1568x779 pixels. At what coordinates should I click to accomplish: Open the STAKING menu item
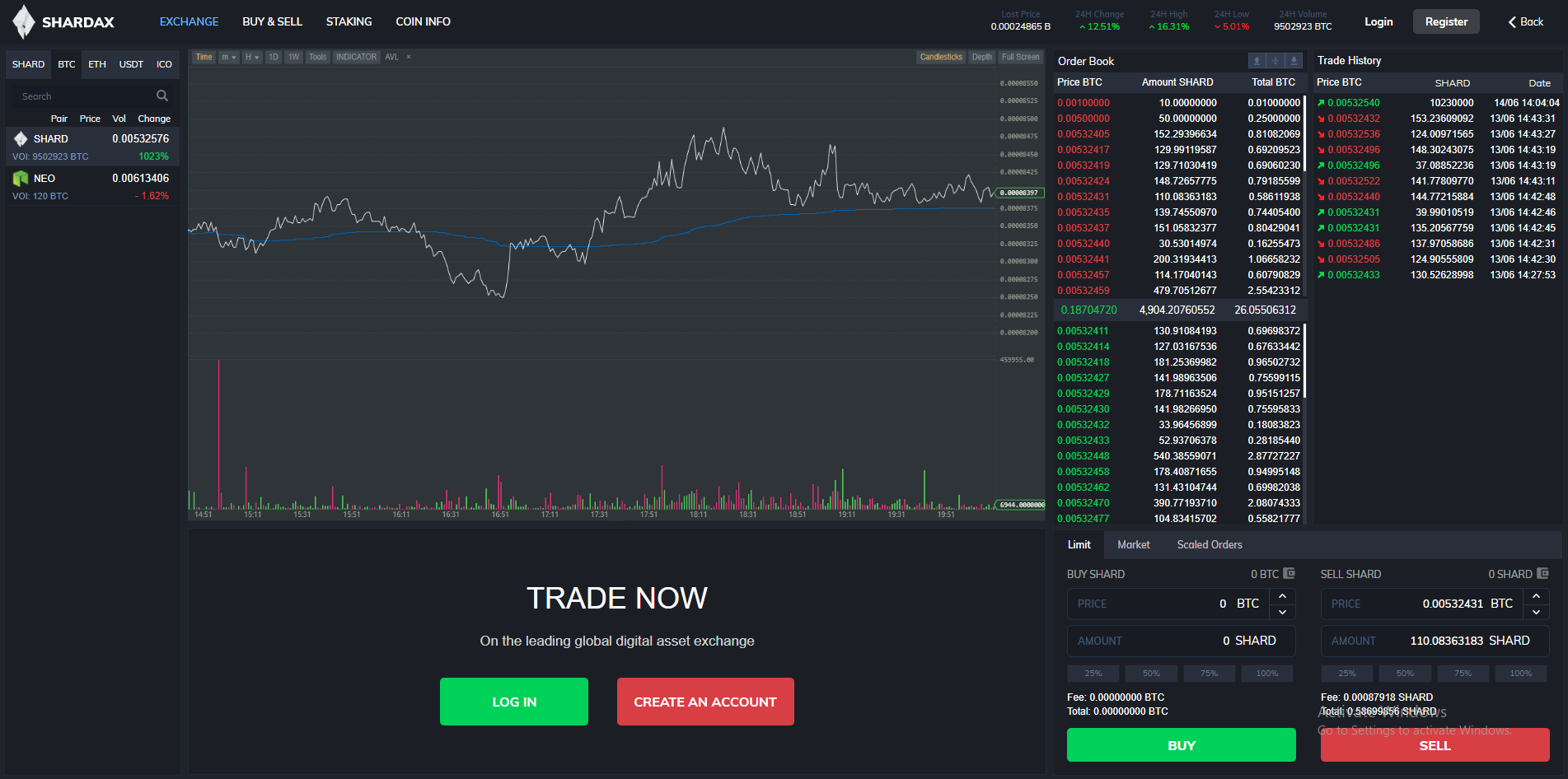tap(349, 21)
